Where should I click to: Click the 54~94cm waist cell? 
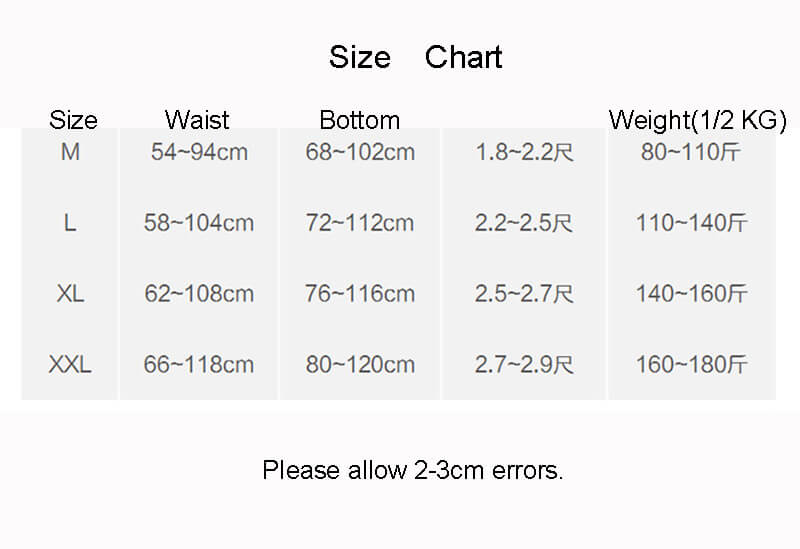pos(199,153)
